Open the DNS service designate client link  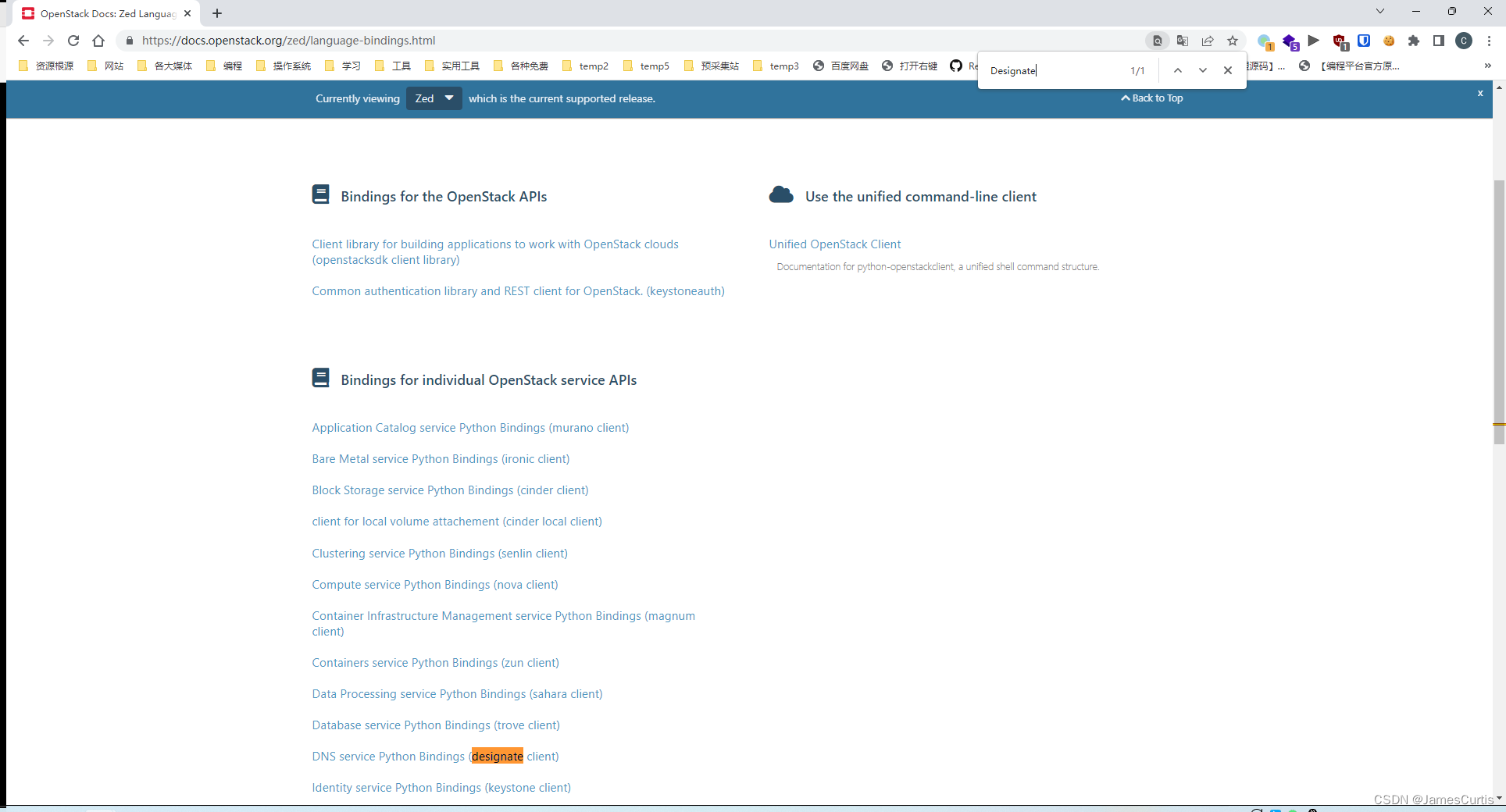[435, 756]
